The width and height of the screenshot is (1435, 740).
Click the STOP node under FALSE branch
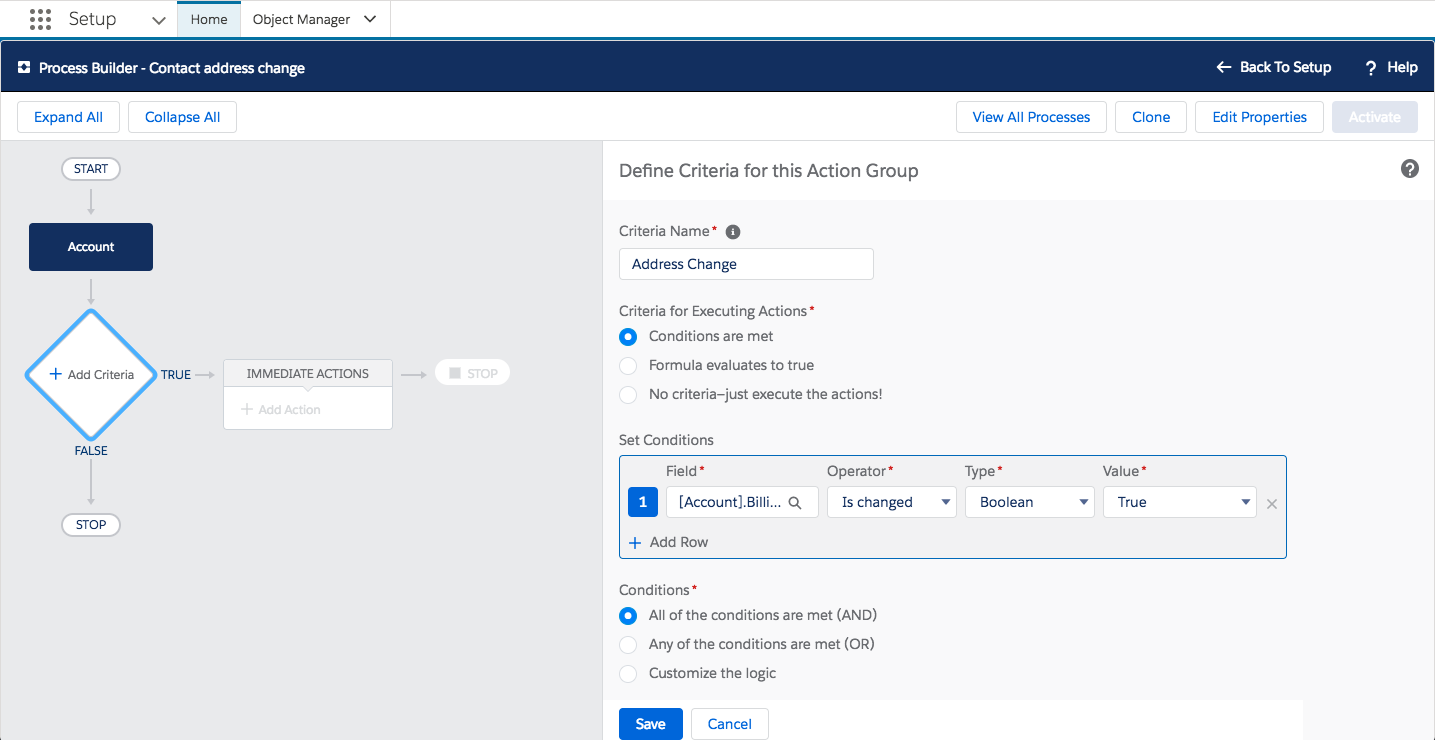point(91,525)
